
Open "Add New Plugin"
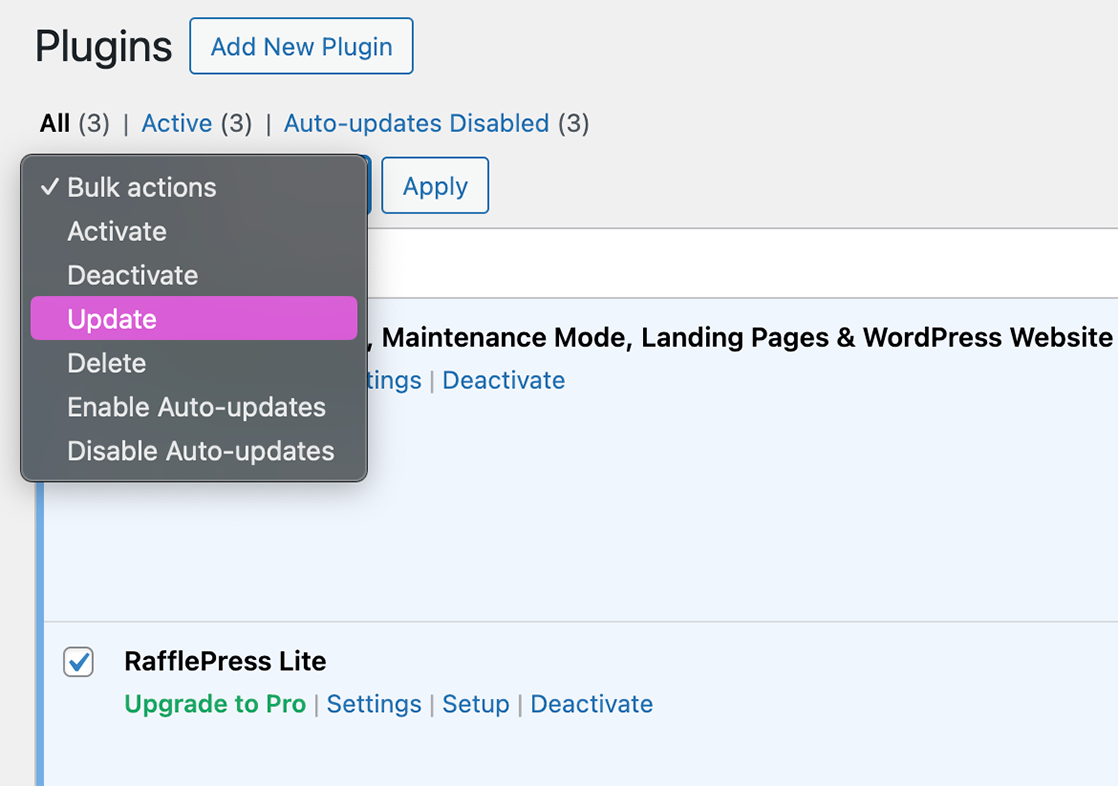[x=300, y=46]
